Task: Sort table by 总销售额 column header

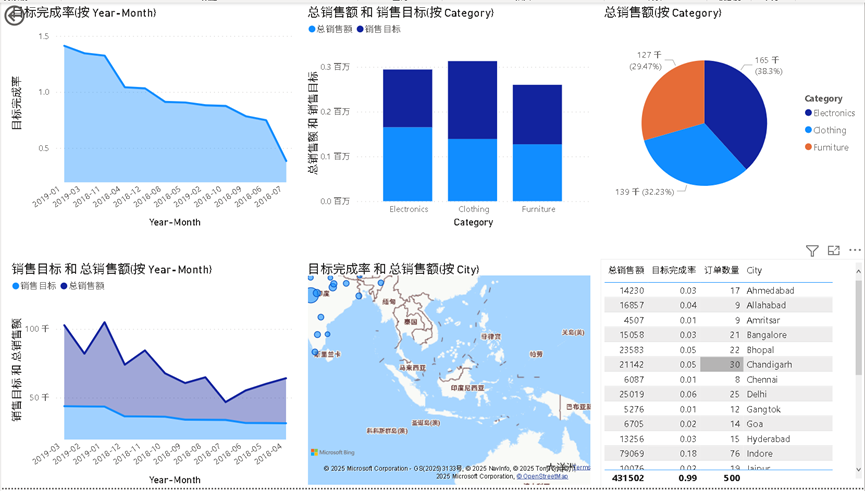Action: click(x=626, y=270)
